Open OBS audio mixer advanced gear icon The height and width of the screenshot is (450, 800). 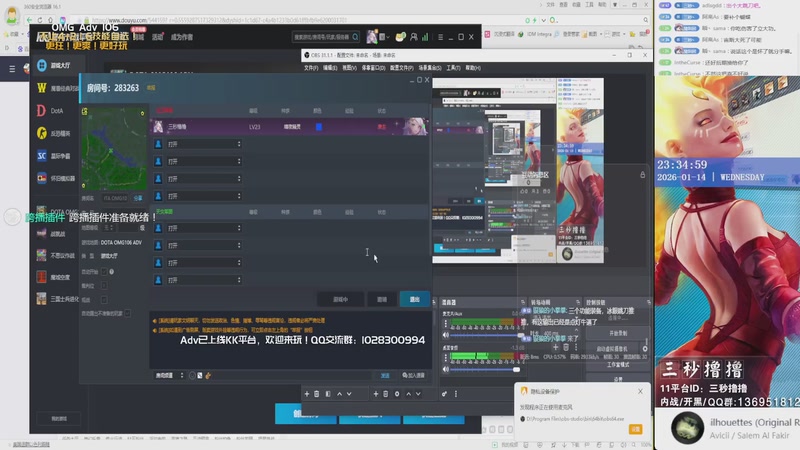[444, 394]
